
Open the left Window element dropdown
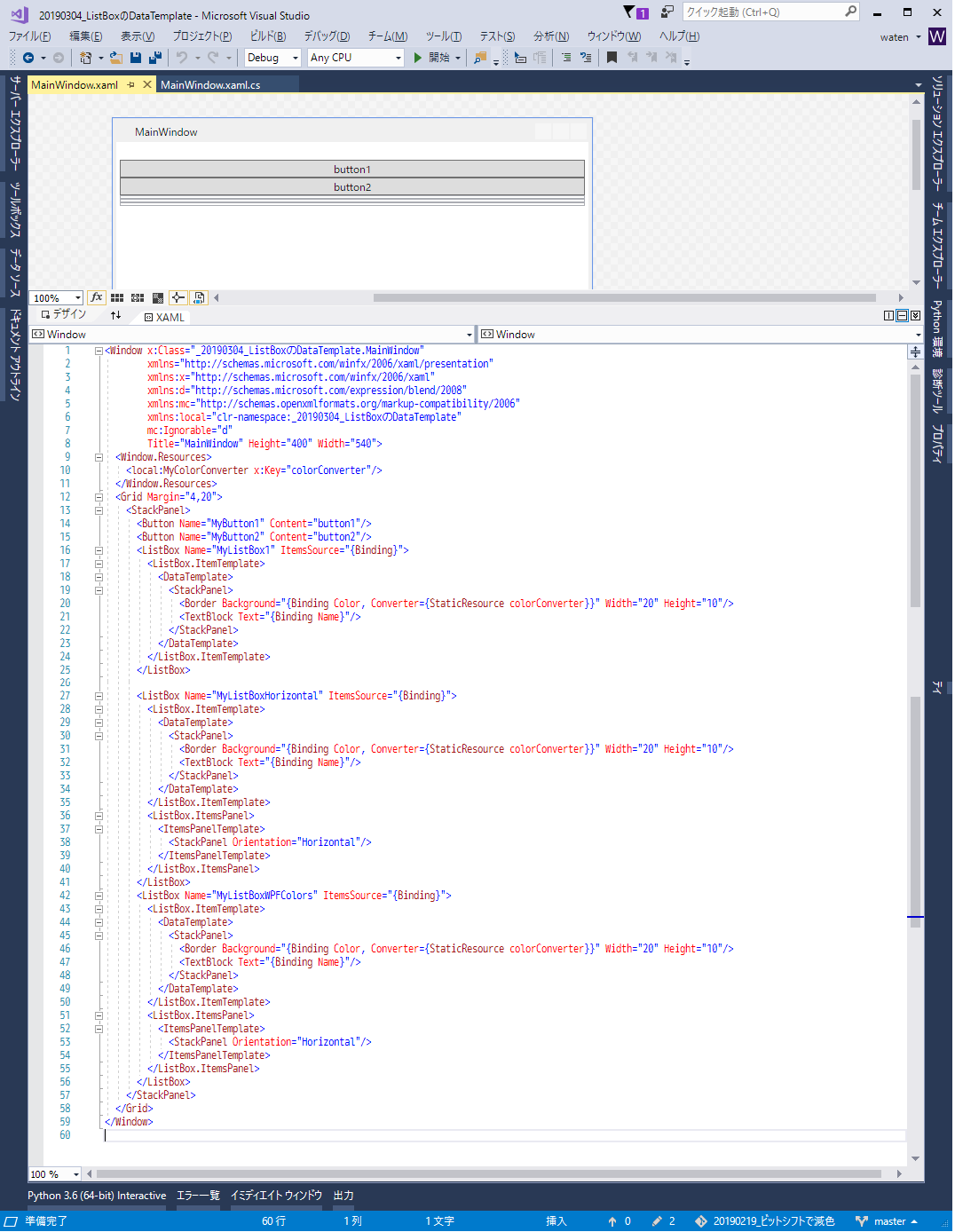tap(252, 335)
